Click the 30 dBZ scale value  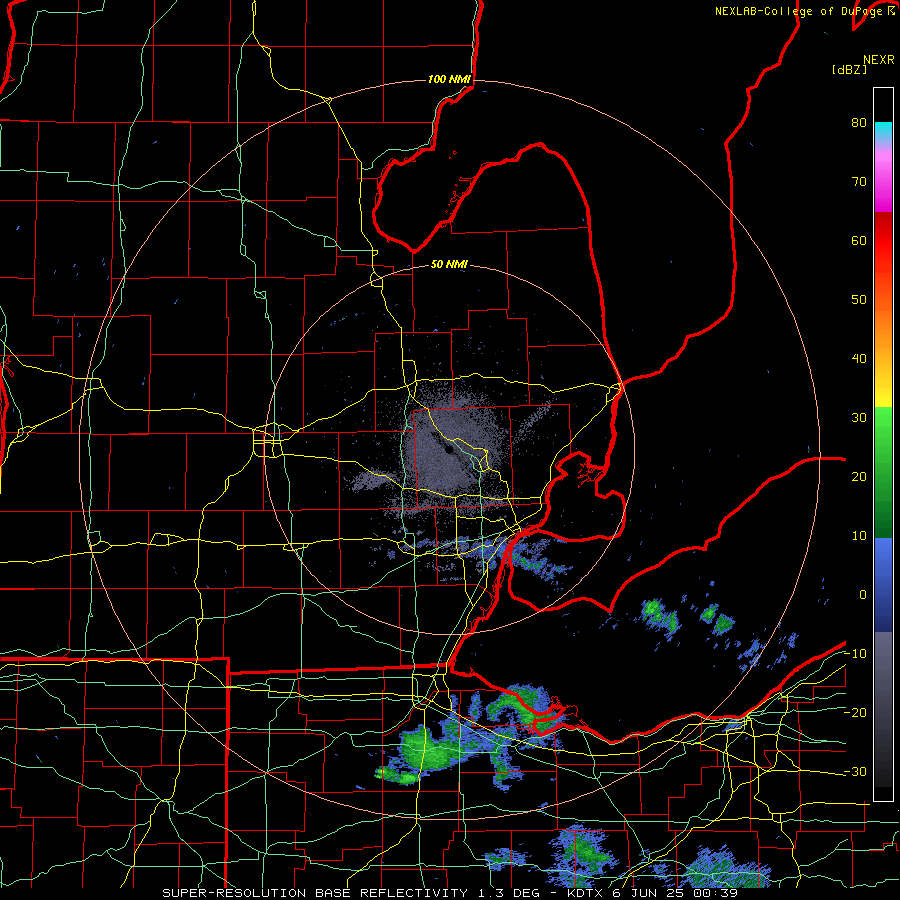(859, 418)
